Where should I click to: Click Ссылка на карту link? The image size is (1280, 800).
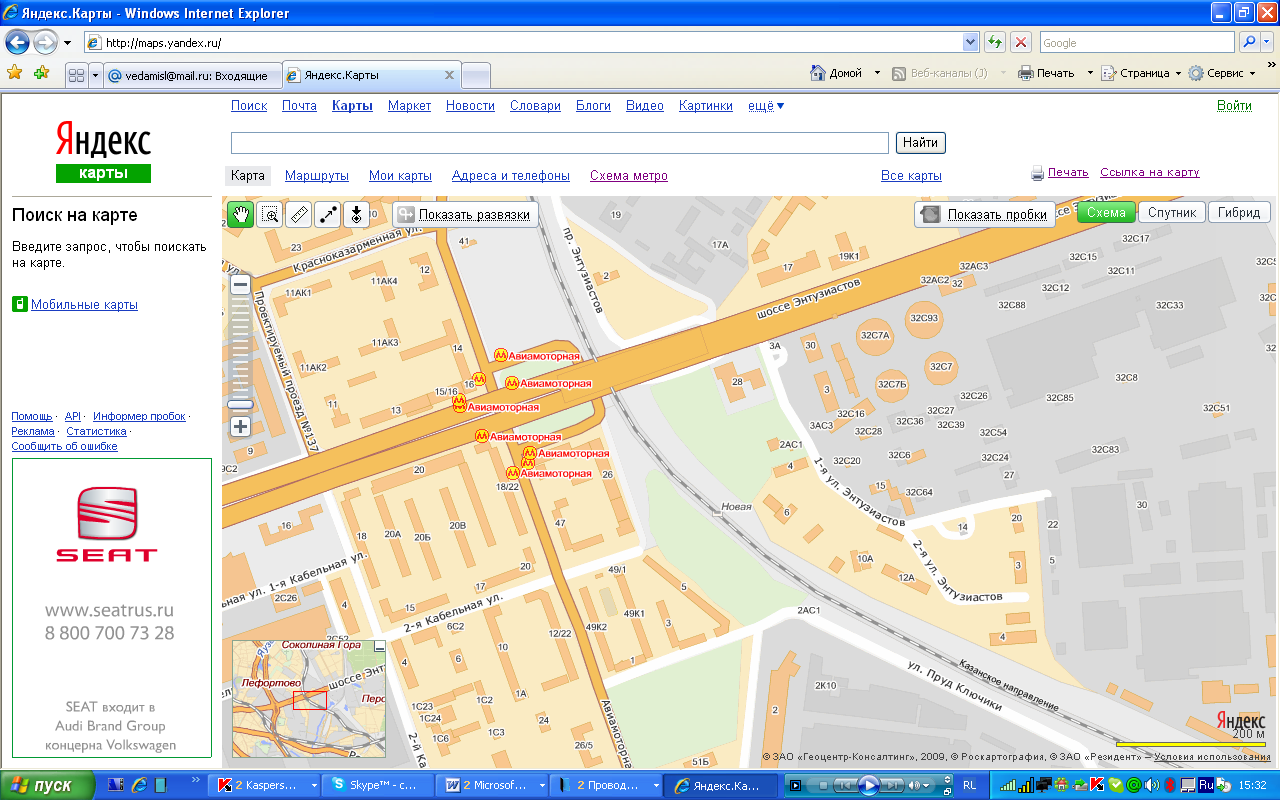click(x=1150, y=172)
